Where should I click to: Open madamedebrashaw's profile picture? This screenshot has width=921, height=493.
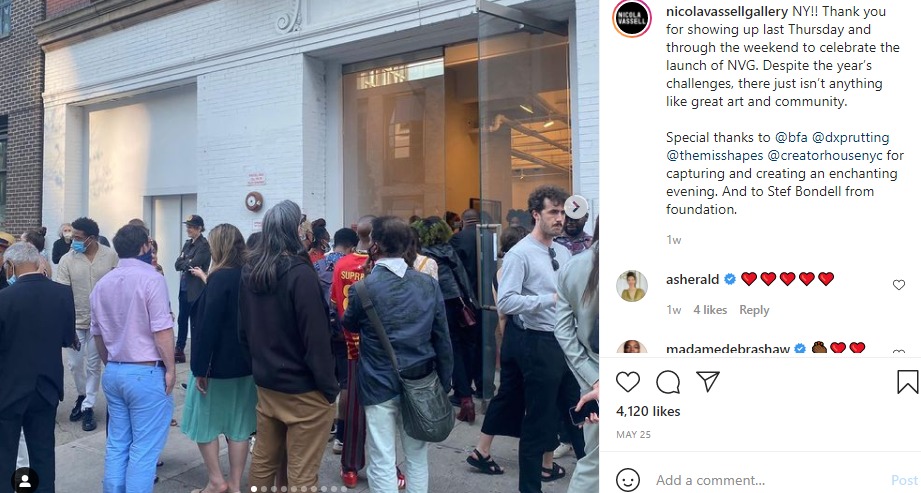[631, 347]
